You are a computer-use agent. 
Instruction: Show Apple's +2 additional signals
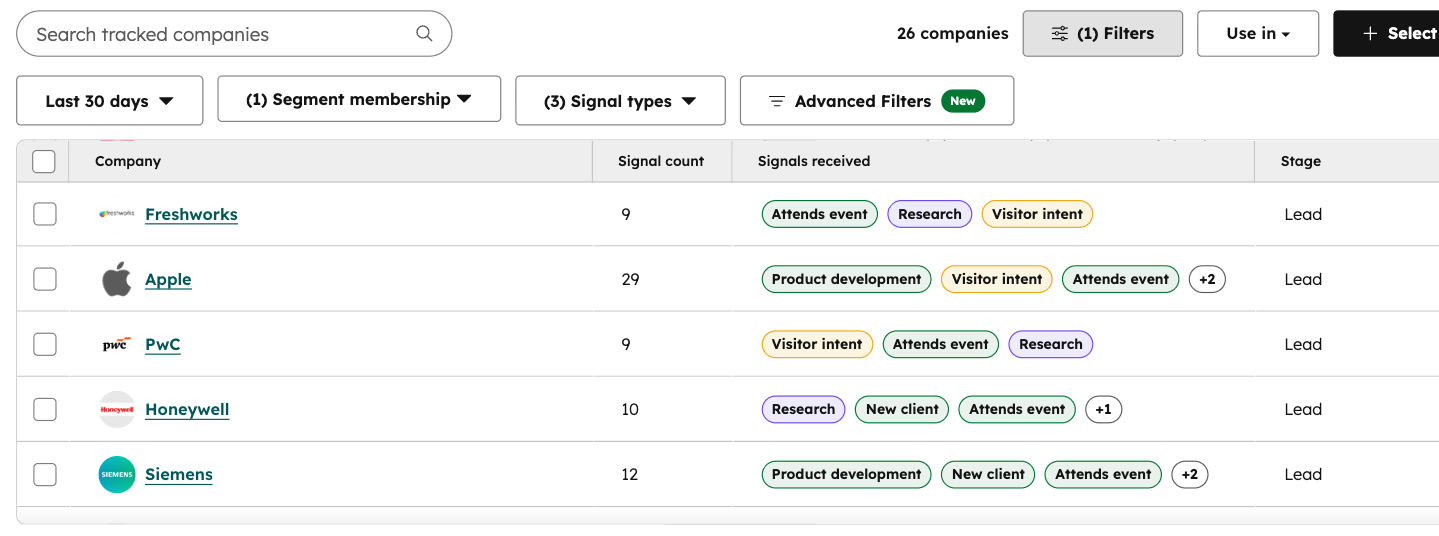pos(1207,280)
